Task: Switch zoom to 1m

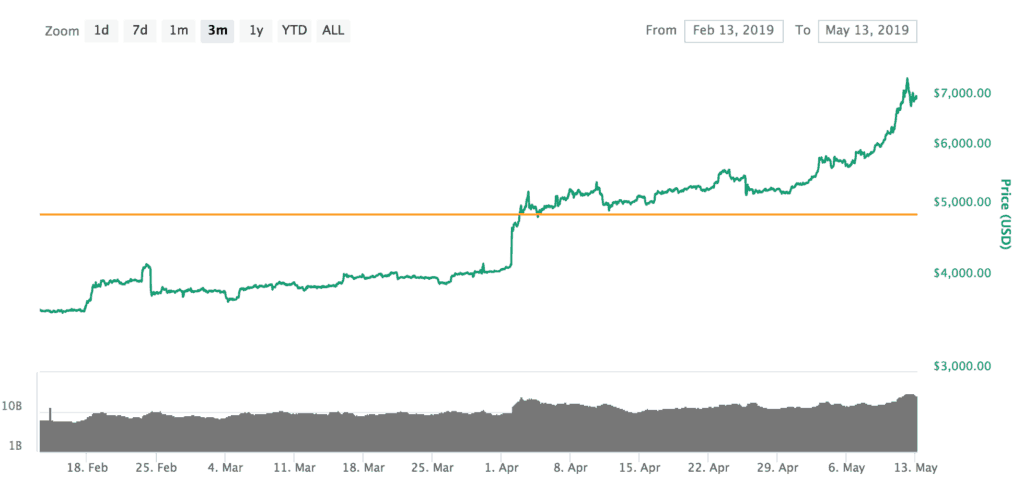Action: 178,30
